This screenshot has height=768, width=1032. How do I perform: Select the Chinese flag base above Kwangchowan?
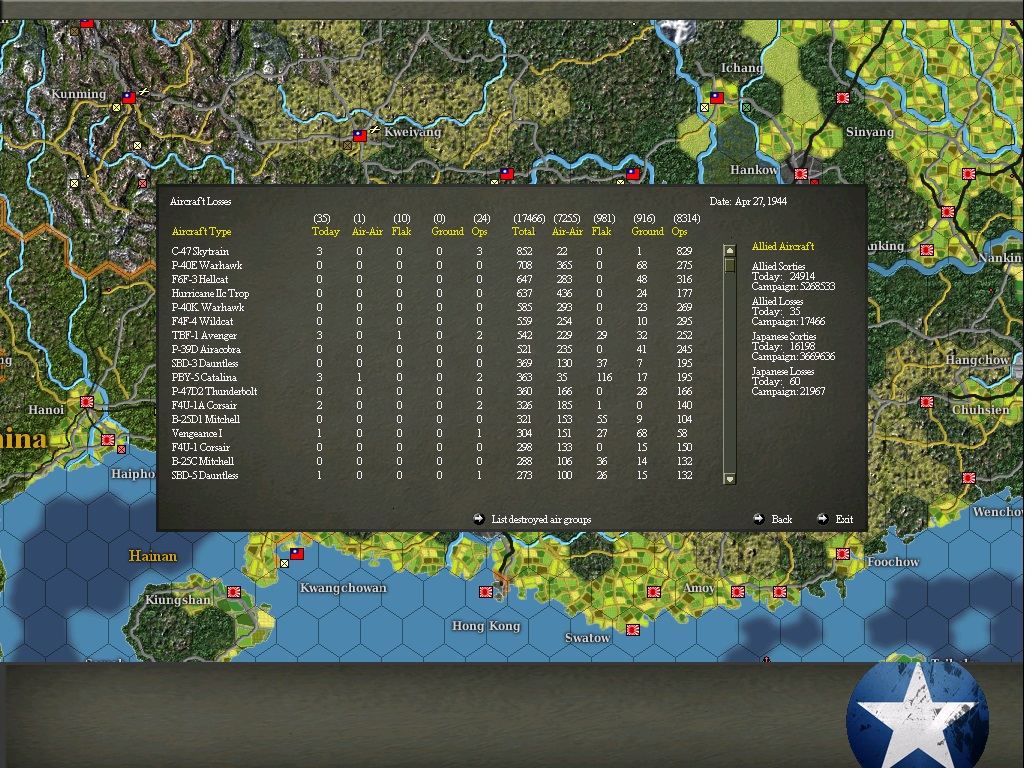click(297, 553)
